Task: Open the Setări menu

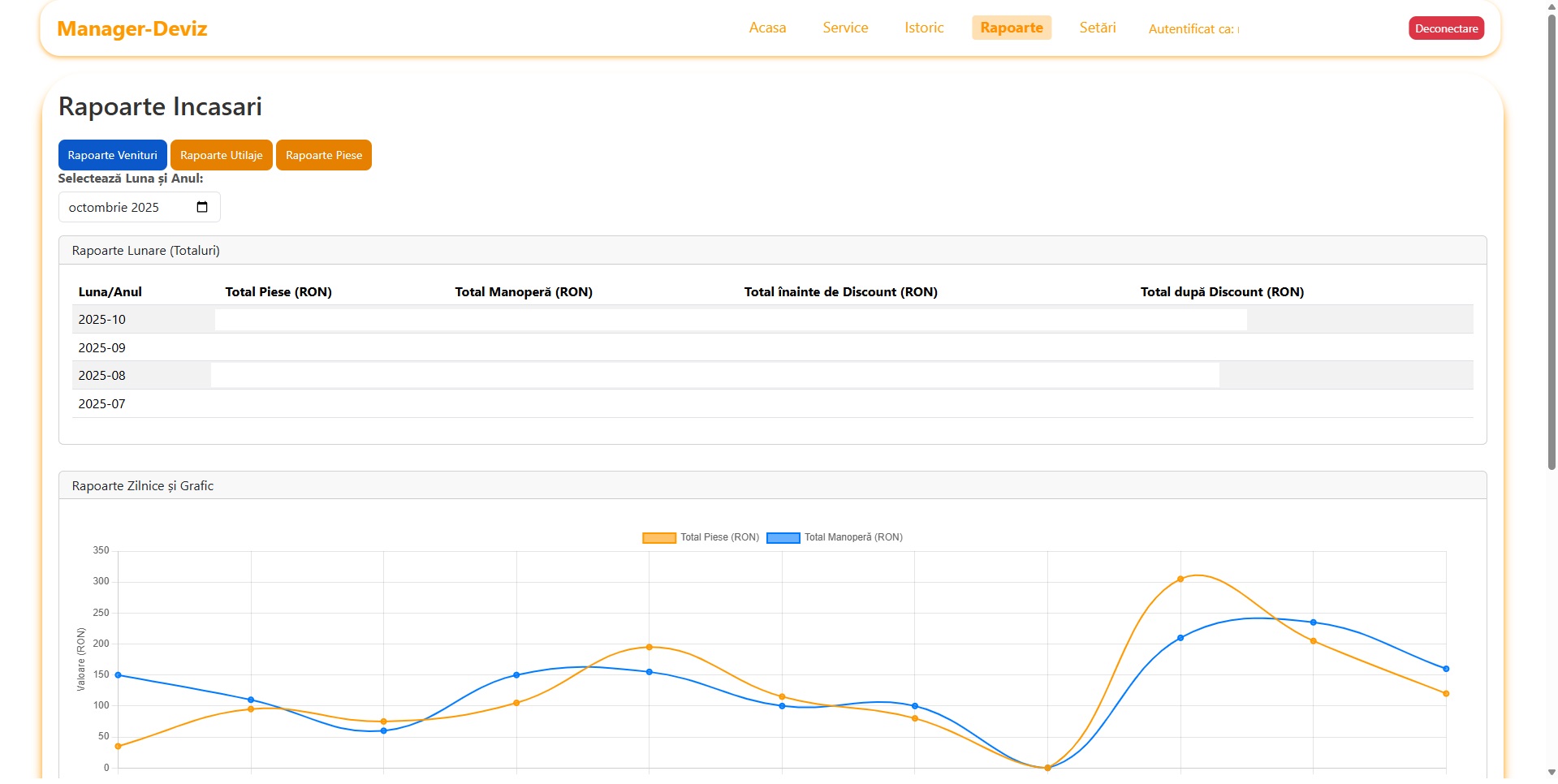Action: [x=1097, y=28]
